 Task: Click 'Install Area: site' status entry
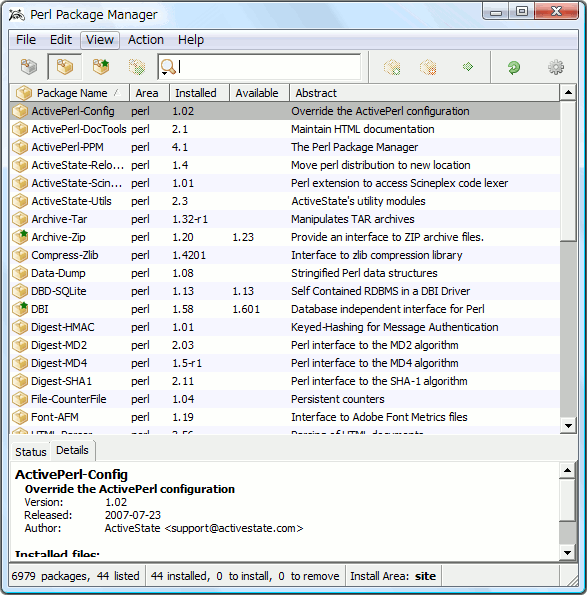393,576
